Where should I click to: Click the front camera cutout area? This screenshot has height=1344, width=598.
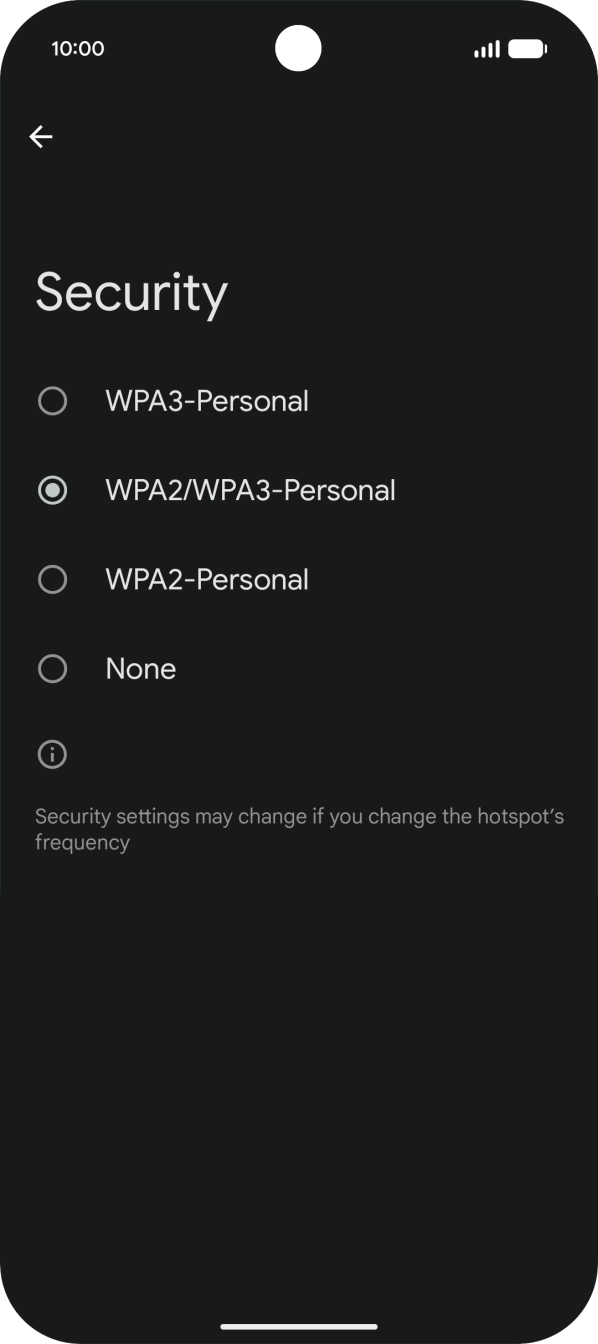point(299,50)
